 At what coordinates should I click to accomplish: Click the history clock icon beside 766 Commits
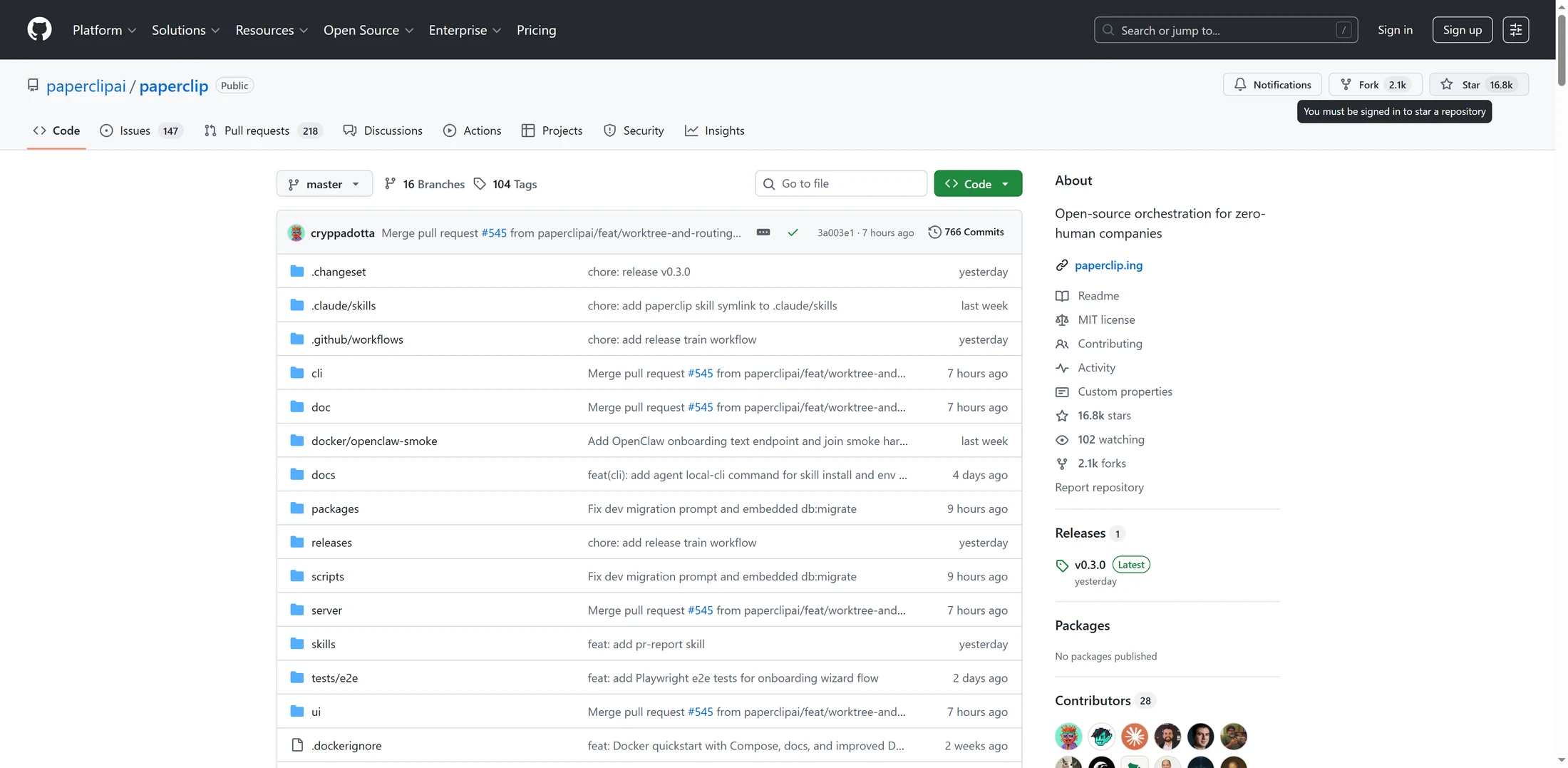pyautogui.click(x=934, y=232)
